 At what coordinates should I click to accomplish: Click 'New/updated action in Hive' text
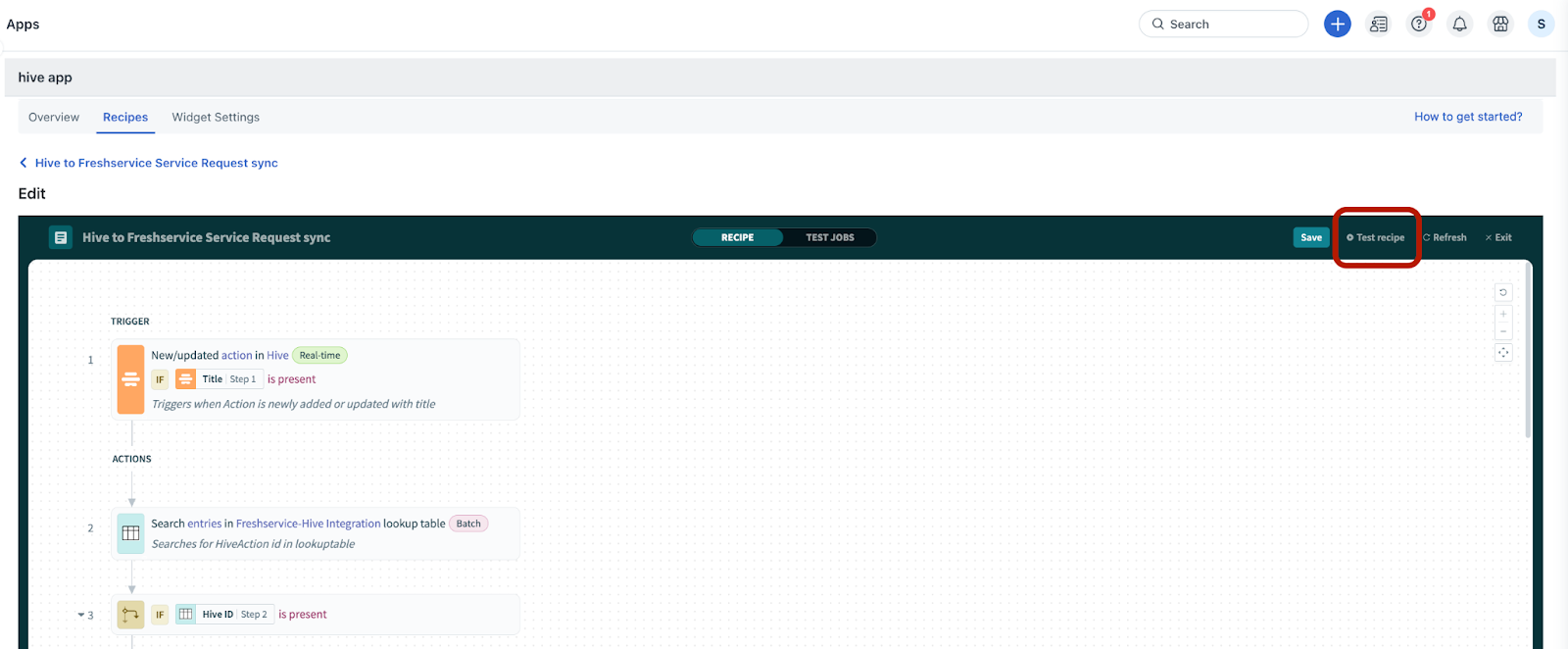click(220, 355)
